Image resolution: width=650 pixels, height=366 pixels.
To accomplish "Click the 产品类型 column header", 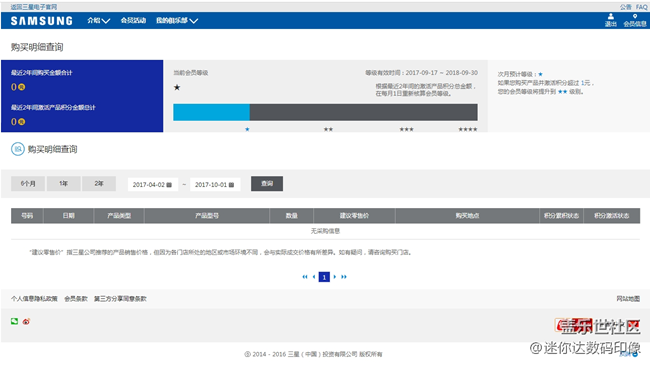I will point(119,216).
